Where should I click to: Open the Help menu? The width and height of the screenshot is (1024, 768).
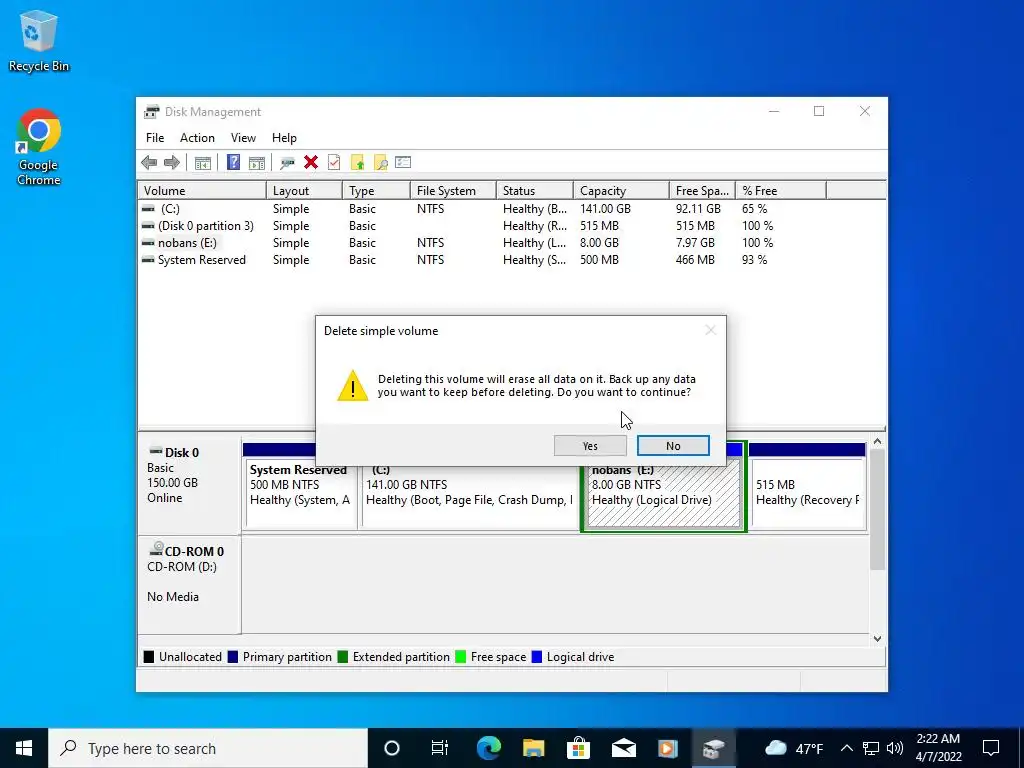[284, 138]
